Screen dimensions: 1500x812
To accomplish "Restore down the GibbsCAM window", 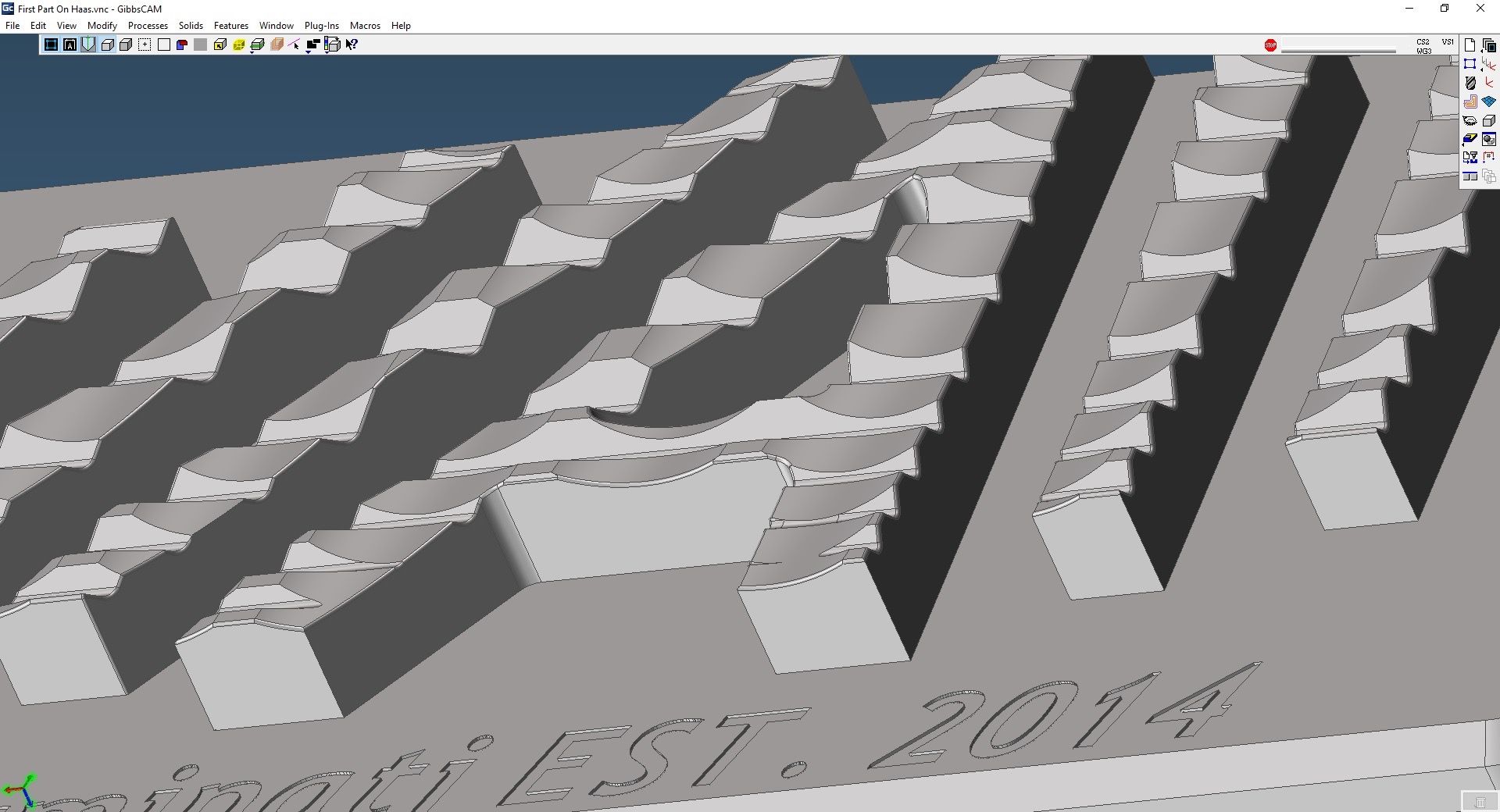I will tap(1445, 9).
